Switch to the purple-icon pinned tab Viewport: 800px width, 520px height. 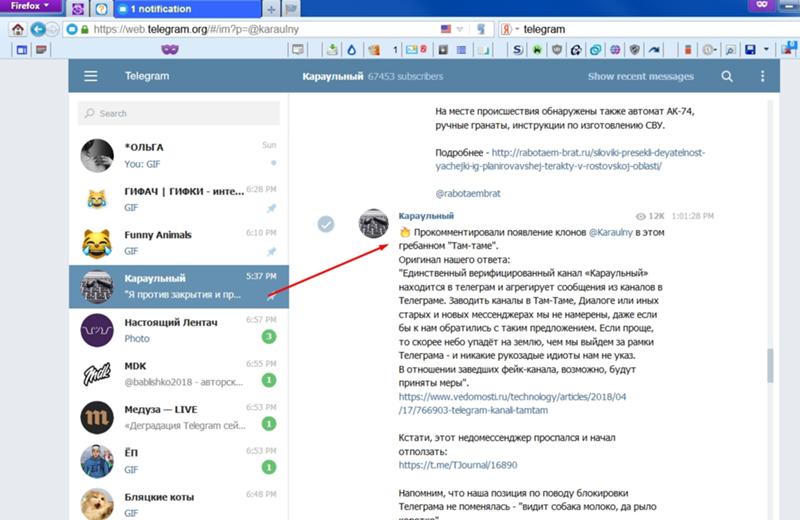click(78, 9)
